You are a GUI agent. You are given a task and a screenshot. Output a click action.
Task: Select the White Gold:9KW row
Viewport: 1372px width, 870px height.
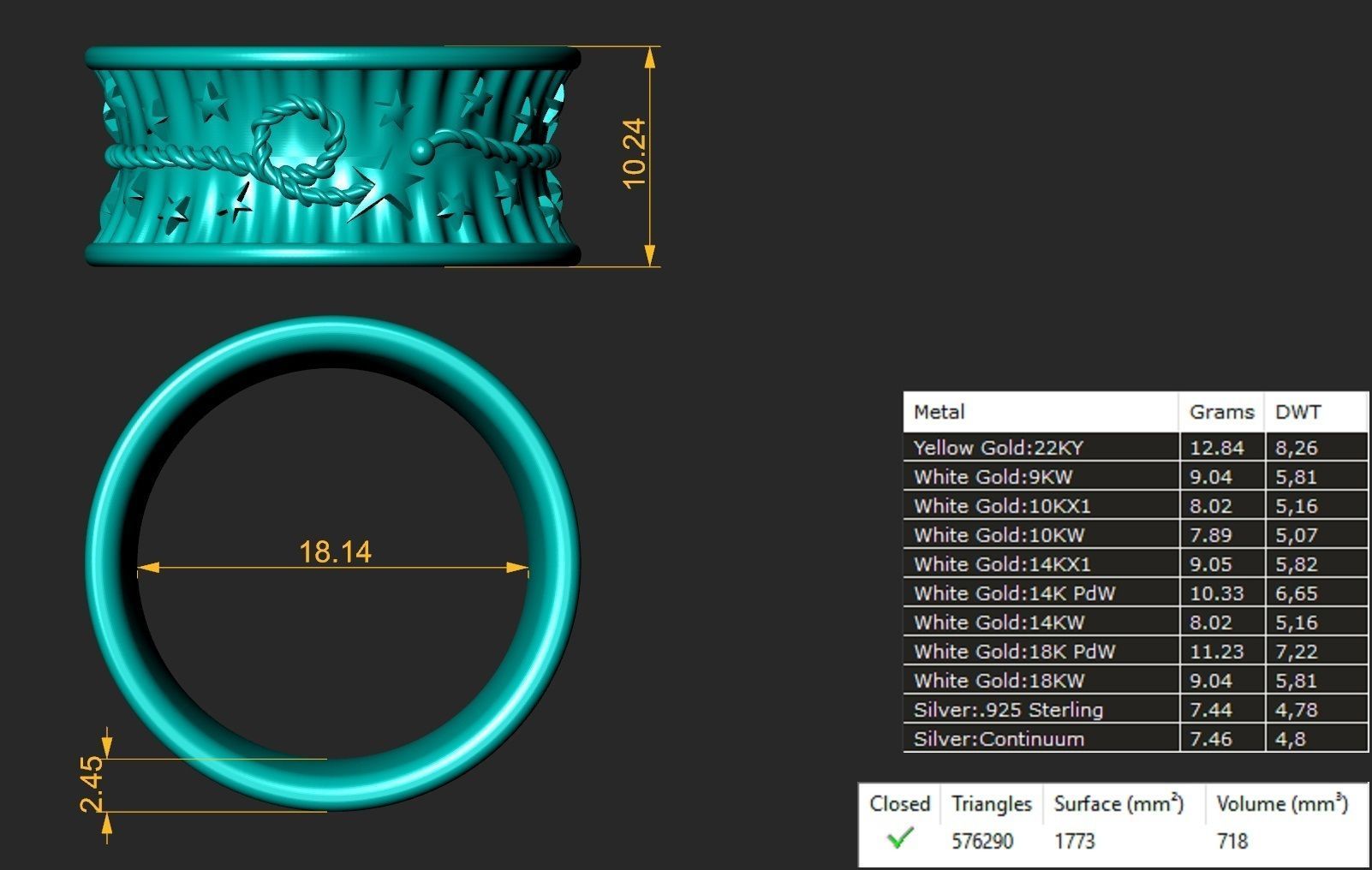(993, 477)
